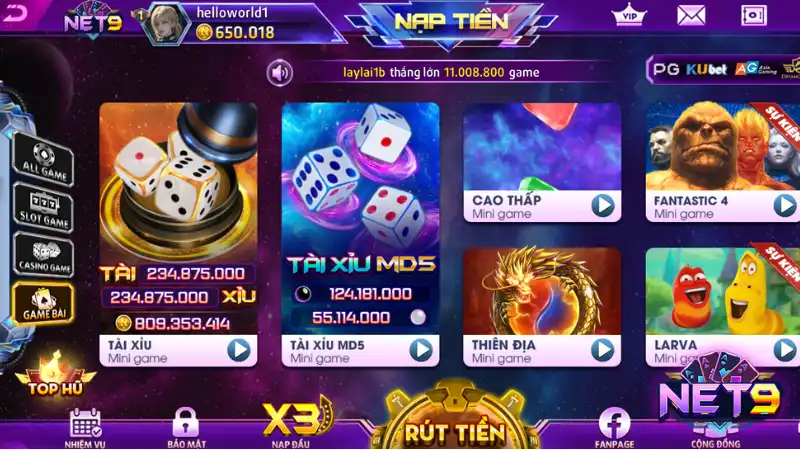This screenshot has height=450, width=800.
Task: Click the Nạp Tiền deposit button
Action: pyautogui.click(x=452, y=22)
